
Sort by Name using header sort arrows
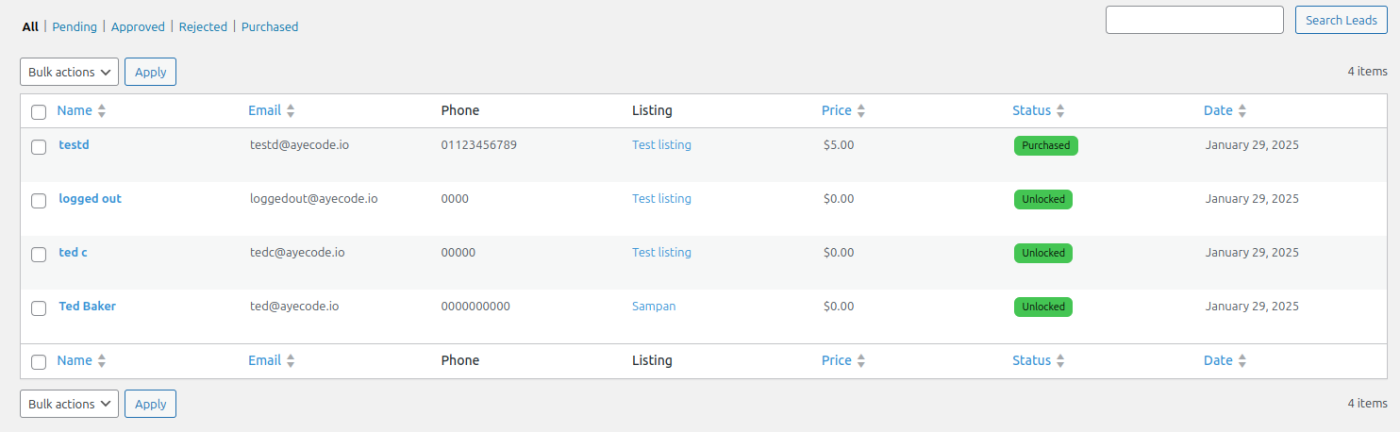(x=101, y=111)
